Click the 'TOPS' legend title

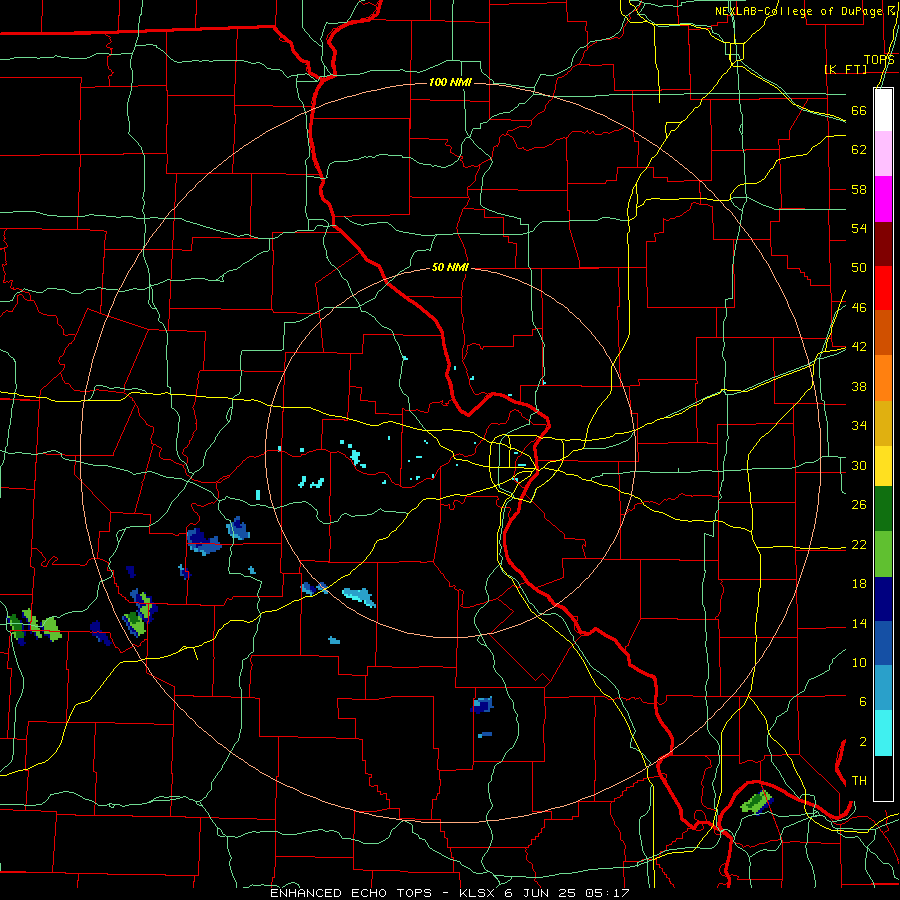click(x=879, y=60)
